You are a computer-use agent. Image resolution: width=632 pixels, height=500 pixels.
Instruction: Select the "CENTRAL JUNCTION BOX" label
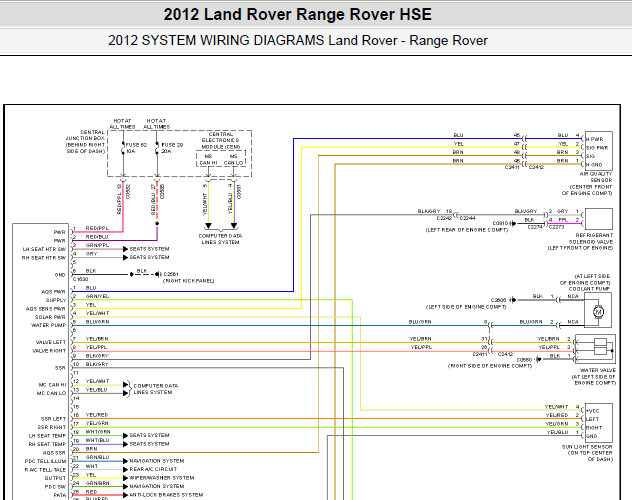tap(85, 141)
